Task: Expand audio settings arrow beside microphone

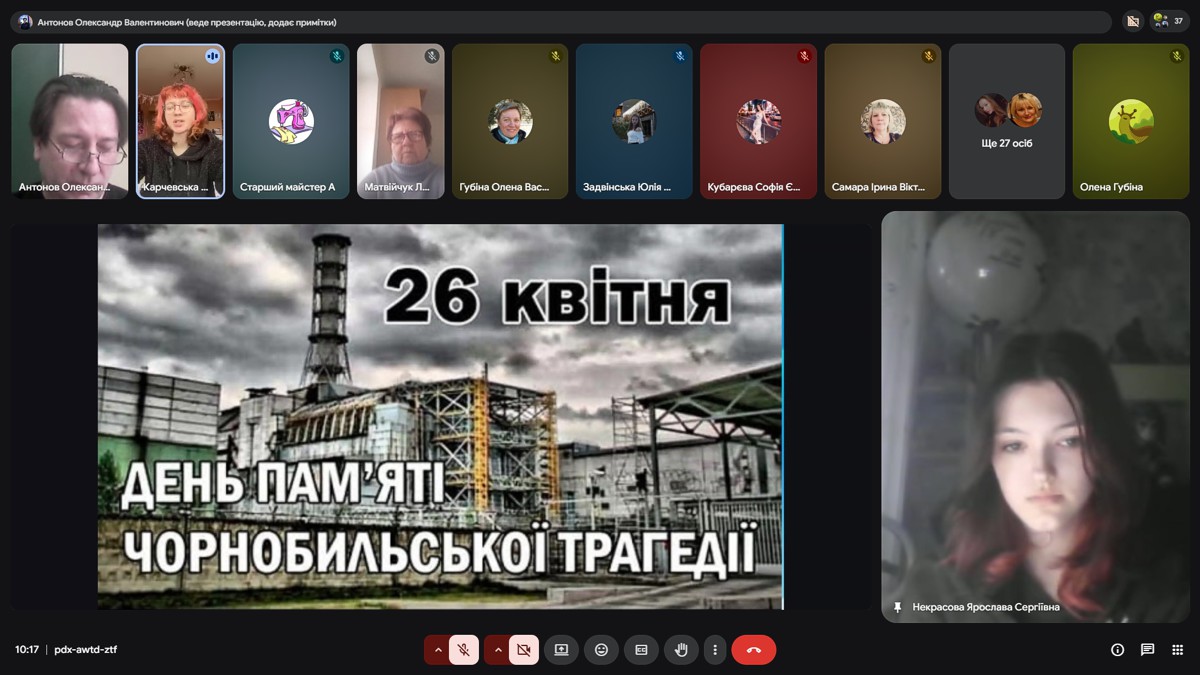Action: [x=437, y=650]
